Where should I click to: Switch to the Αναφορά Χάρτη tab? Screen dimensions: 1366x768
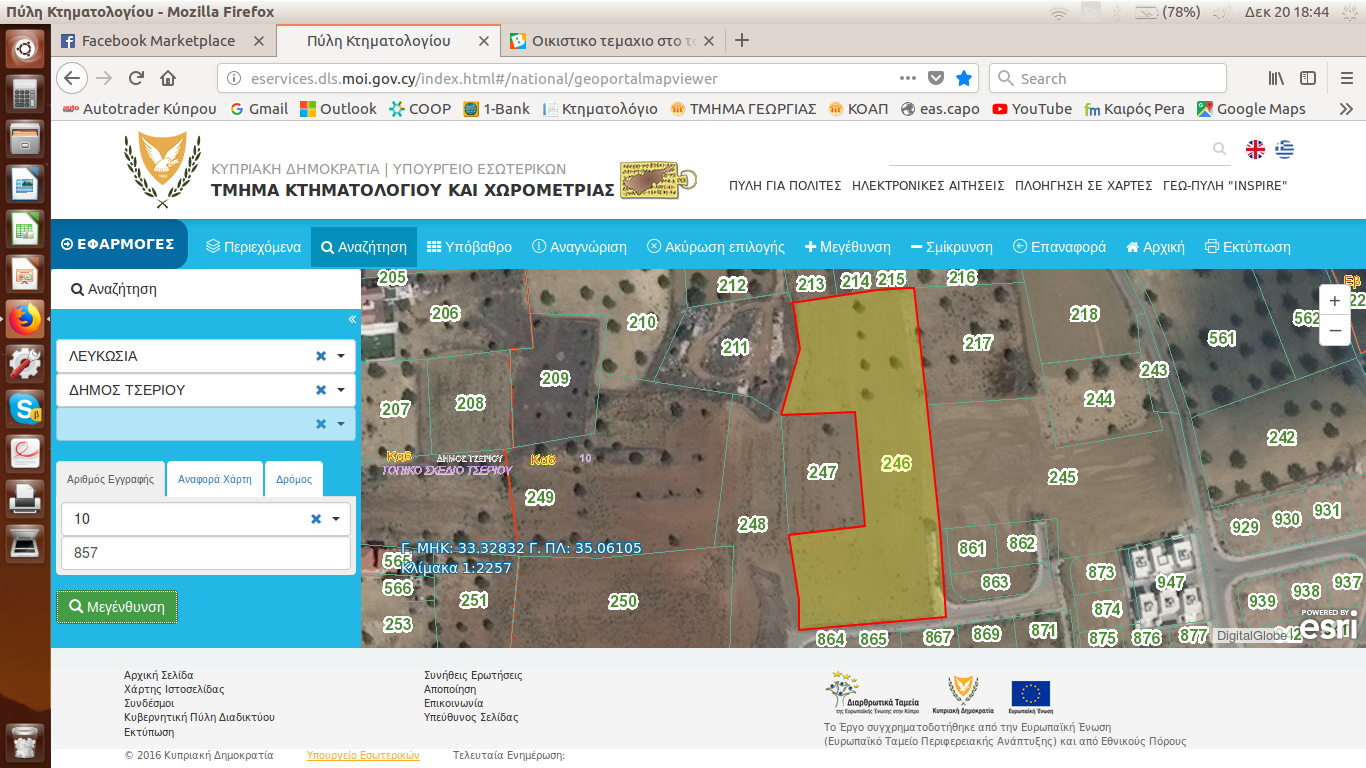click(x=215, y=479)
